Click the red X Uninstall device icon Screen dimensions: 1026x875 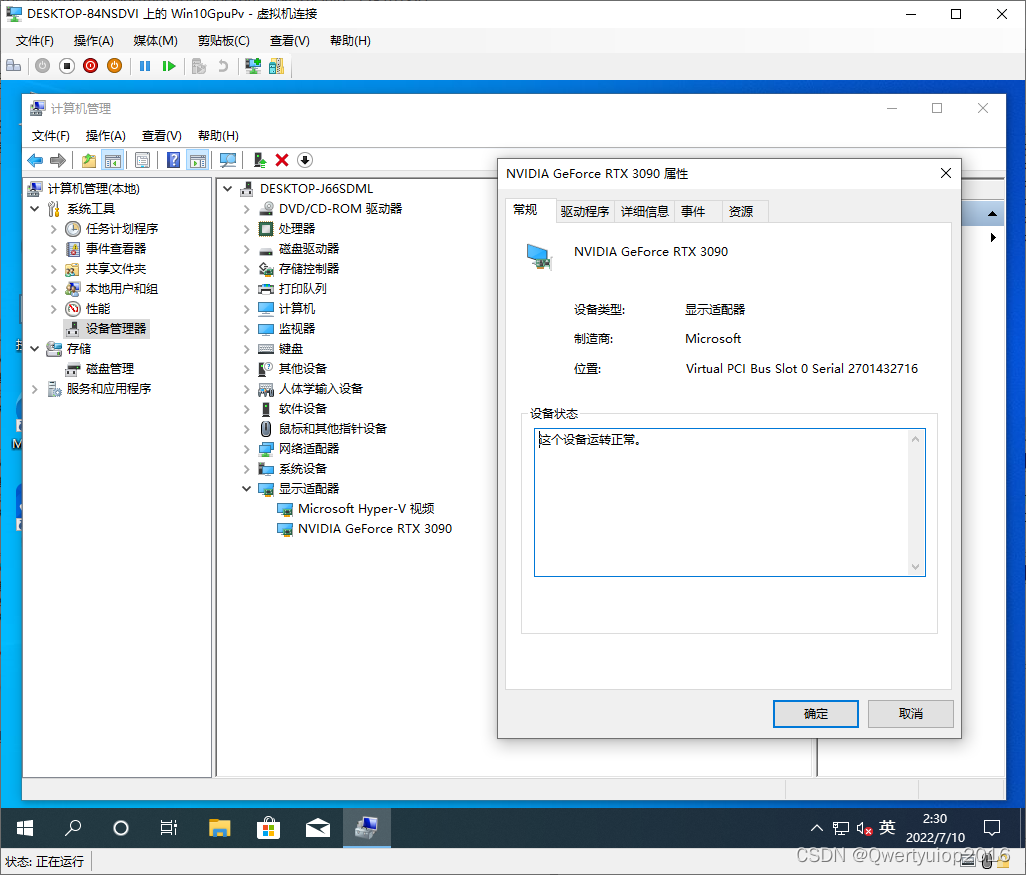coord(282,160)
